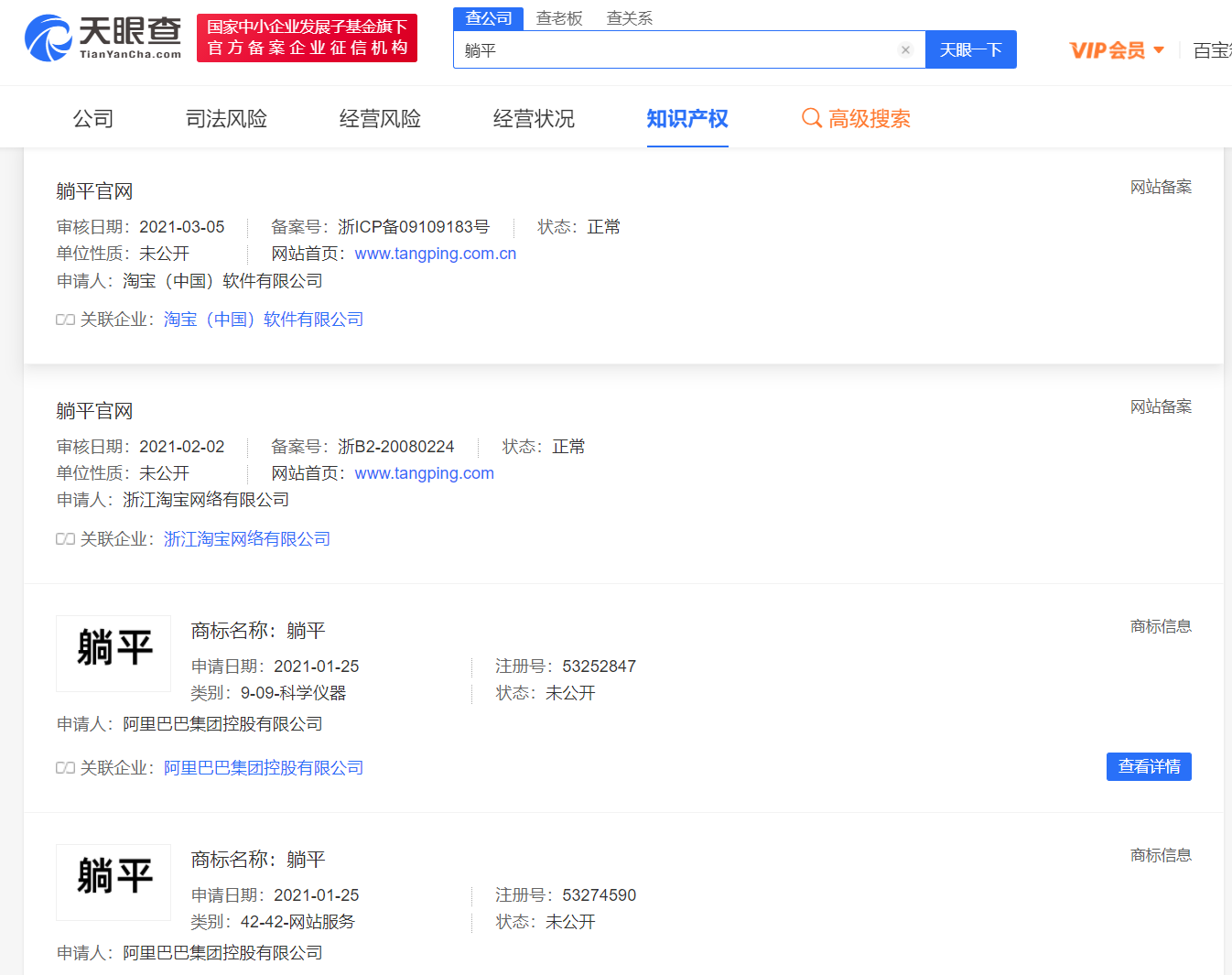Viewport: 1232px width, 975px height.
Task: Visit www.tangping.com website link
Action: 425,473
